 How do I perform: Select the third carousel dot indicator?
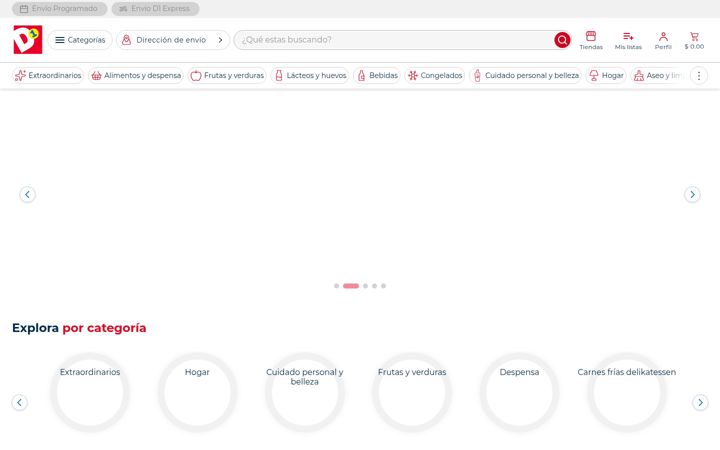coord(366,286)
